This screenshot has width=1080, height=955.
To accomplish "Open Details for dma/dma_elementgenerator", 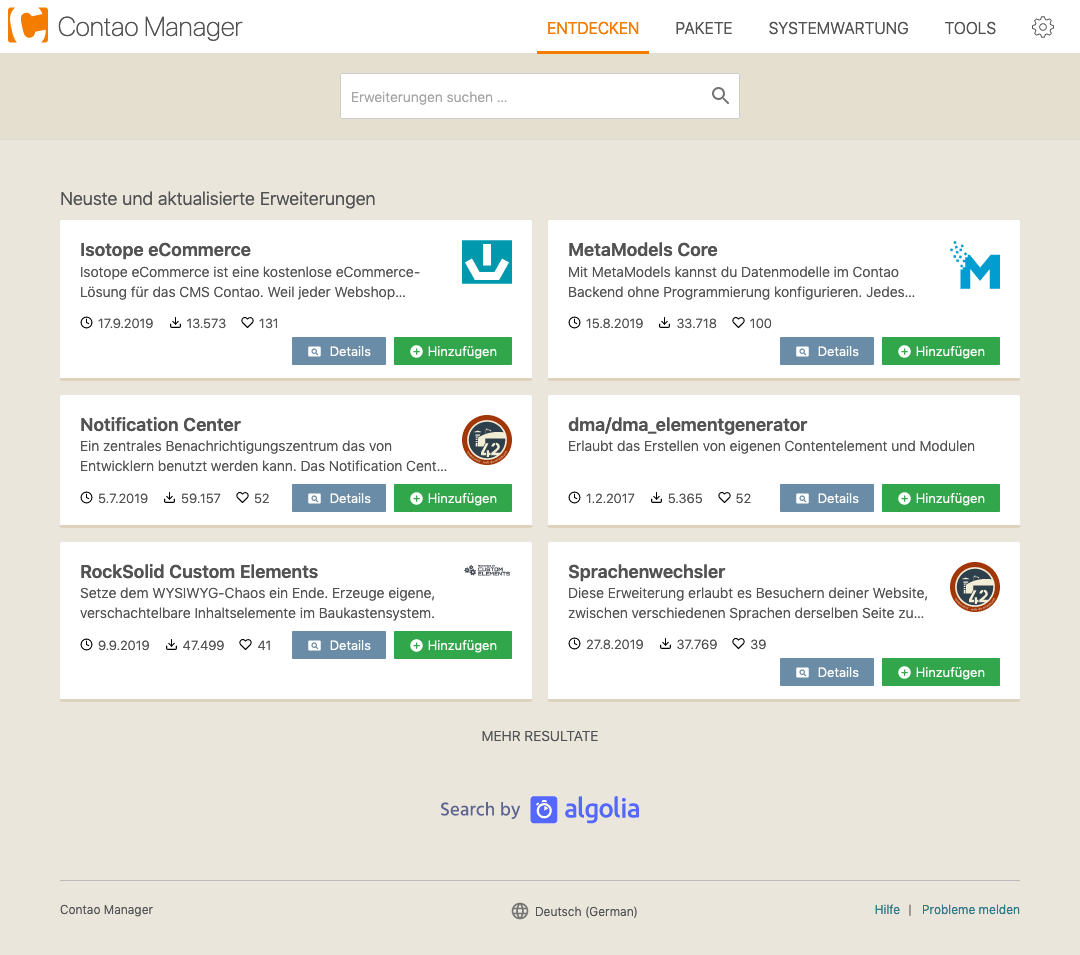I will (827, 498).
